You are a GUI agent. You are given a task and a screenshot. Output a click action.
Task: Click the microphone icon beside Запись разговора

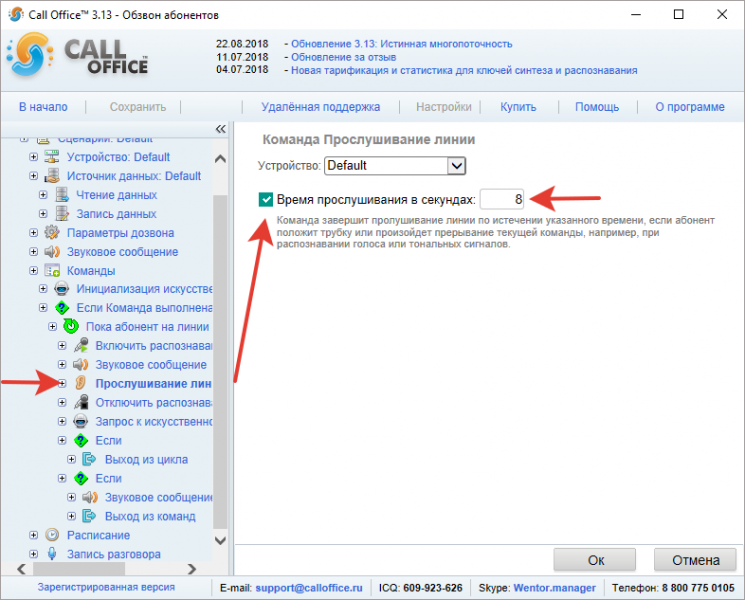click(52, 554)
